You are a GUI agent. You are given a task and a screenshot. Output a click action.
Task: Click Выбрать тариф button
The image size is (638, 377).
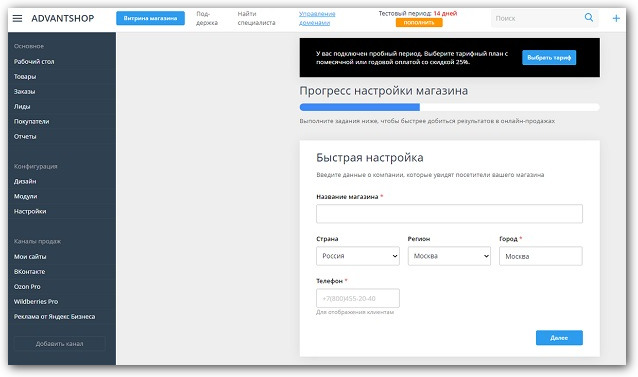549,58
